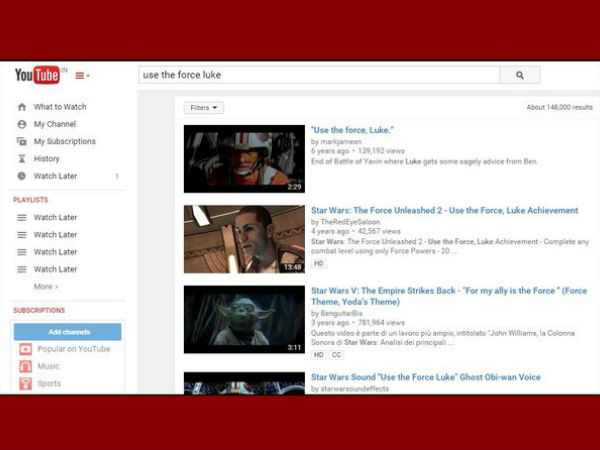
Task: Click the YouTube logo
Action: coord(37,75)
